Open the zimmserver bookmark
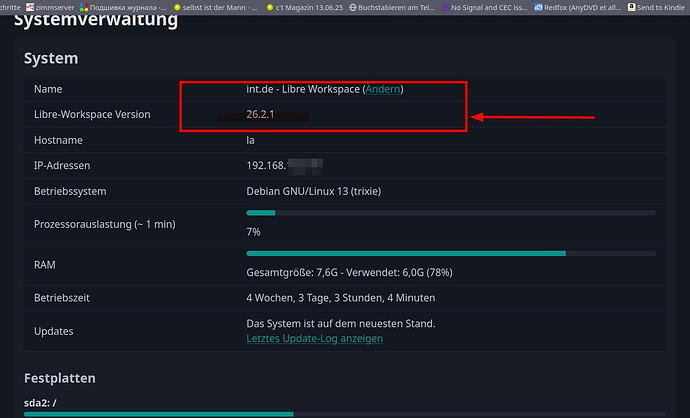This screenshot has width=690, height=418. pyautogui.click(x=50, y=7)
